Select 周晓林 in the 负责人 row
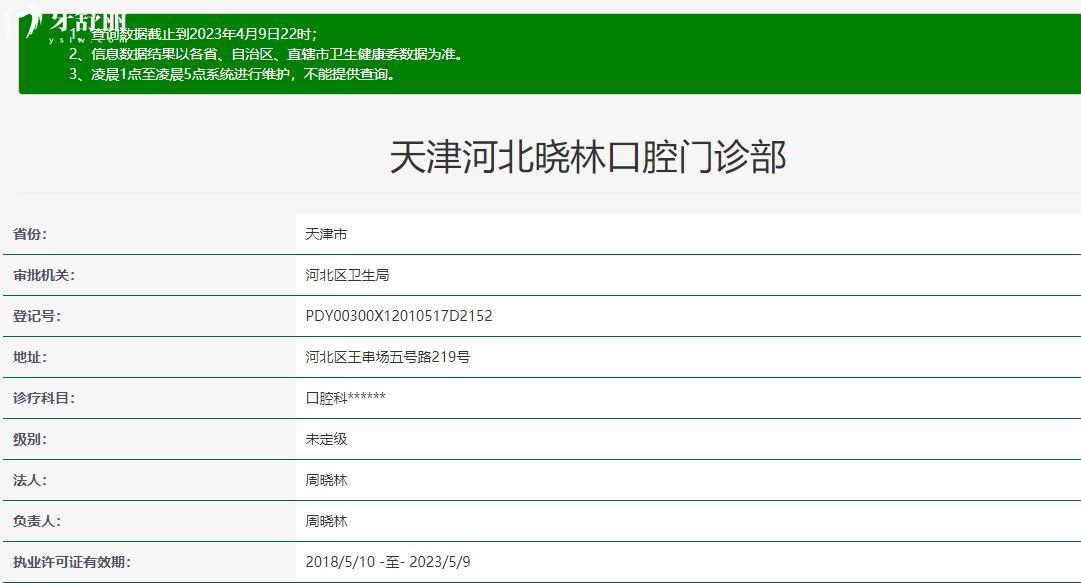Viewport: 1081px width, 583px height. coord(326,521)
